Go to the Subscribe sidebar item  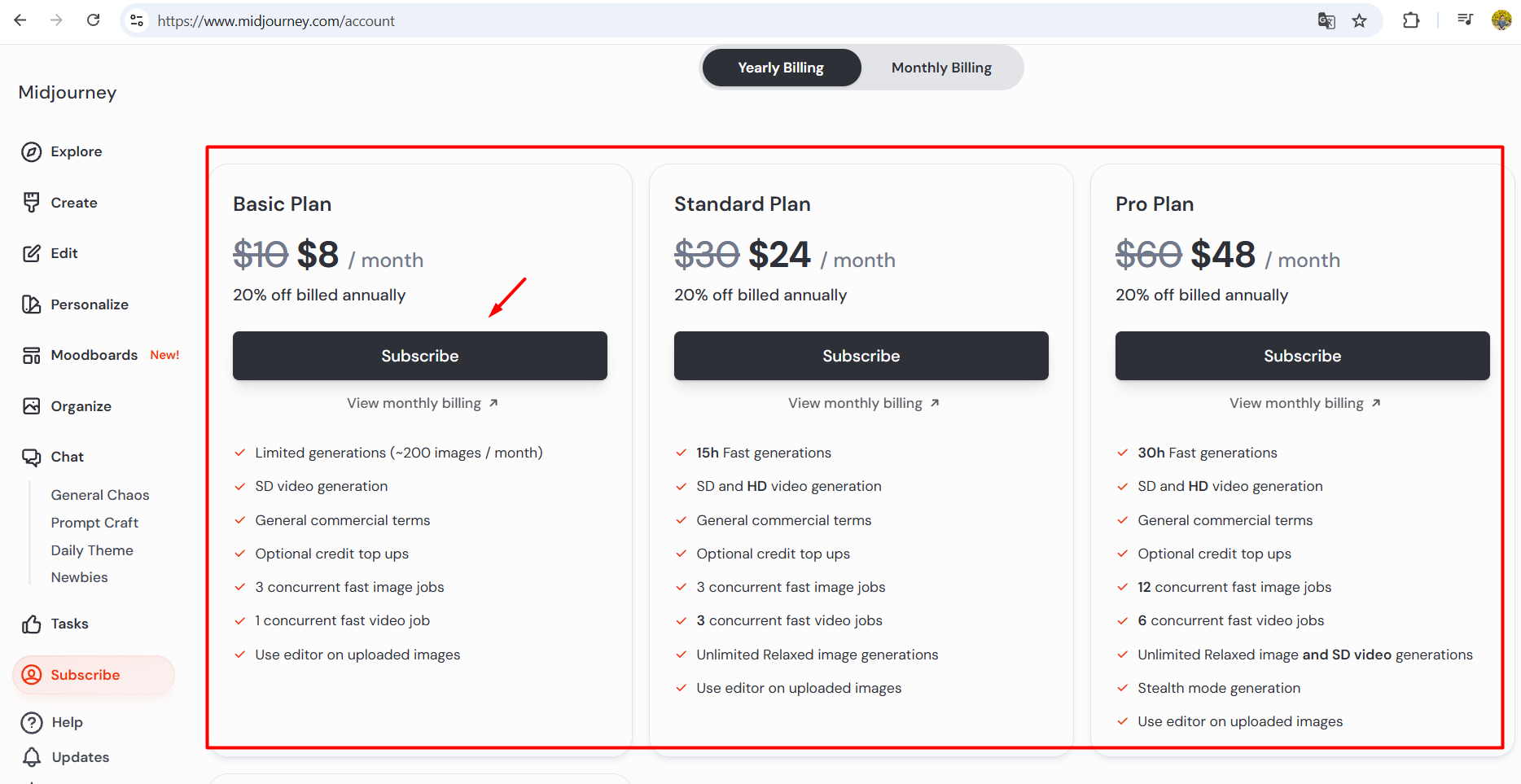(x=94, y=675)
